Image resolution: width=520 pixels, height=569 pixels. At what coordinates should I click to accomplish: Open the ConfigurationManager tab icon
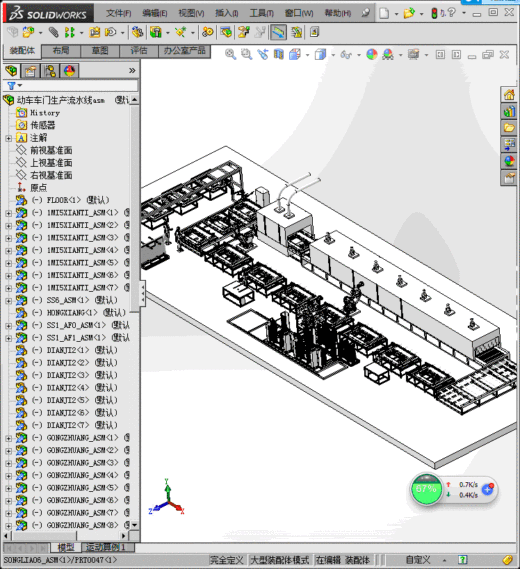50,71
